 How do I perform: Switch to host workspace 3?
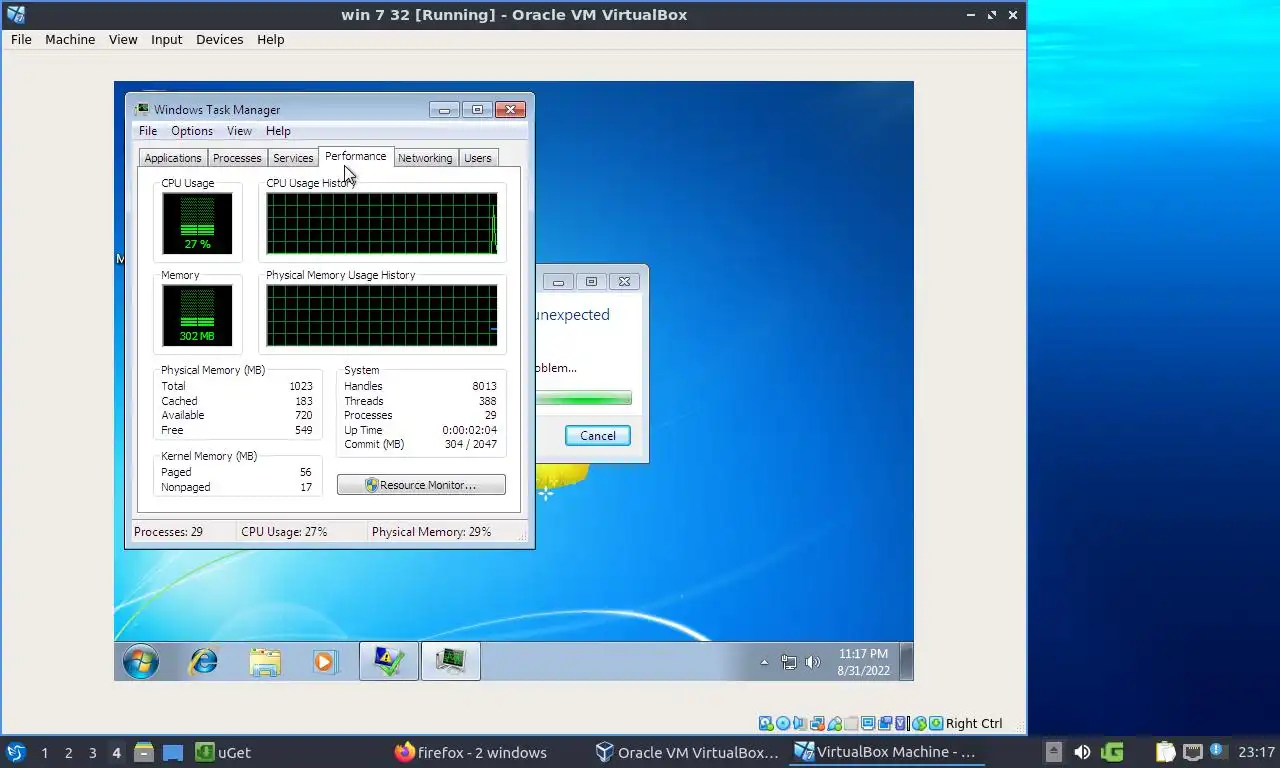click(x=92, y=753)
